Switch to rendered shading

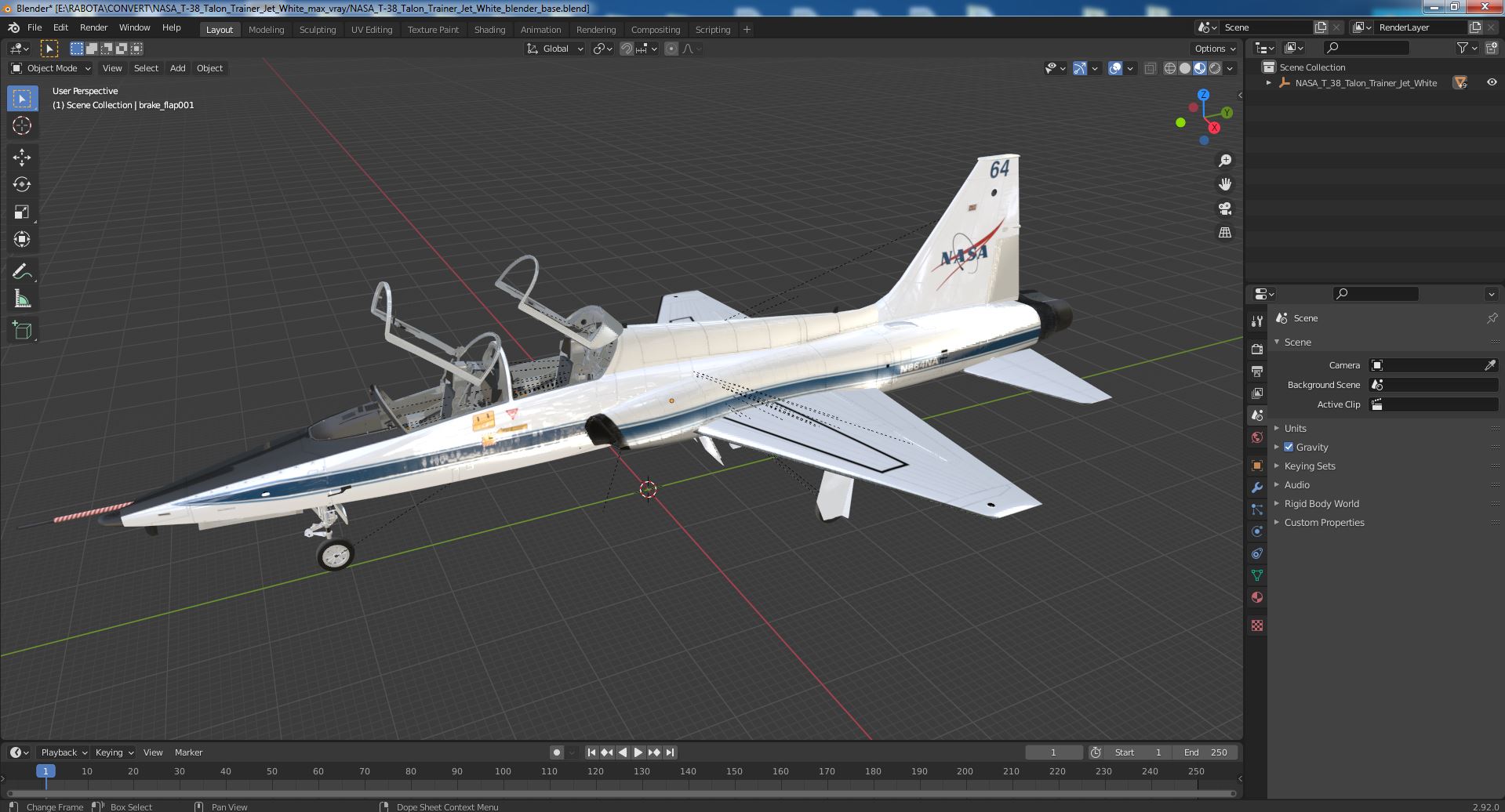[1215, 68]
